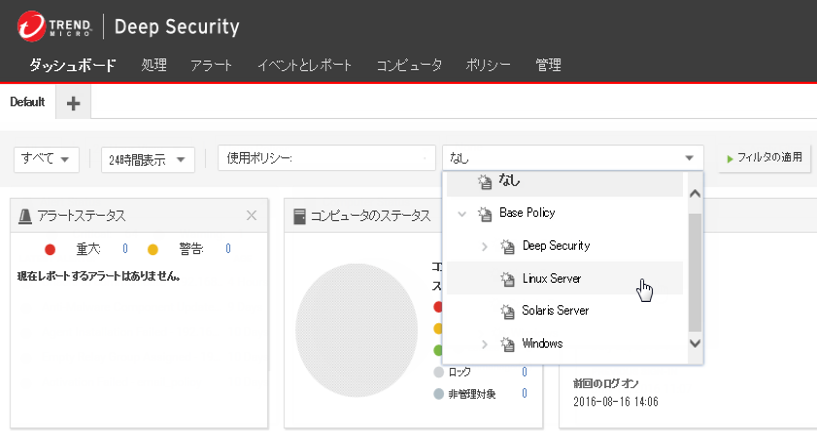Click the Windows policy icon
This screenshot has width=817, height=435.
point(508,344)
